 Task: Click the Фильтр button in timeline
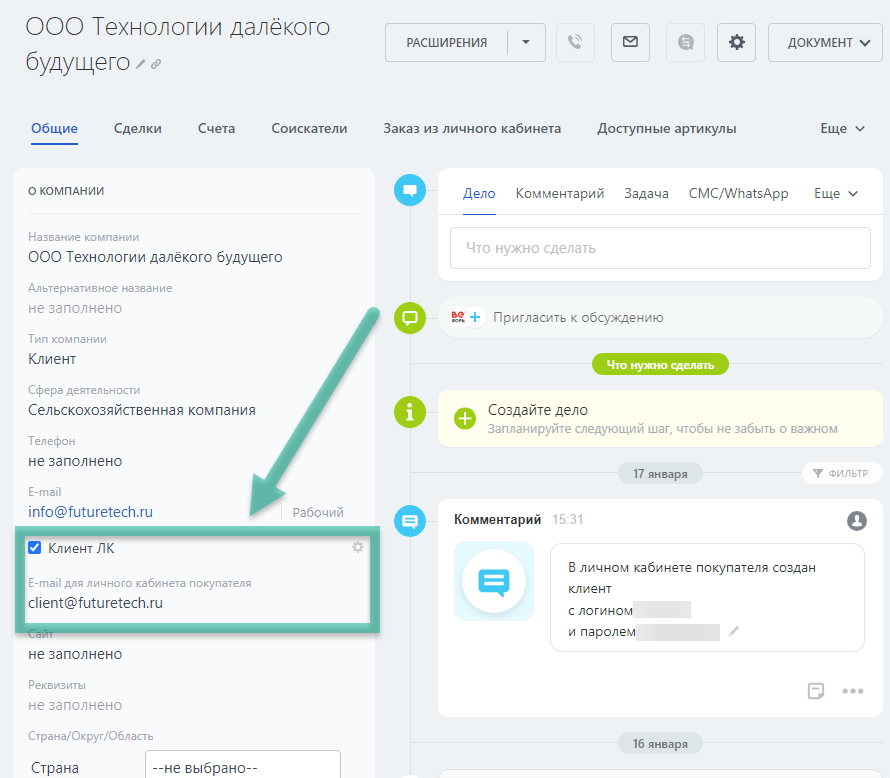pyautogui.click(x=840, y=473)
